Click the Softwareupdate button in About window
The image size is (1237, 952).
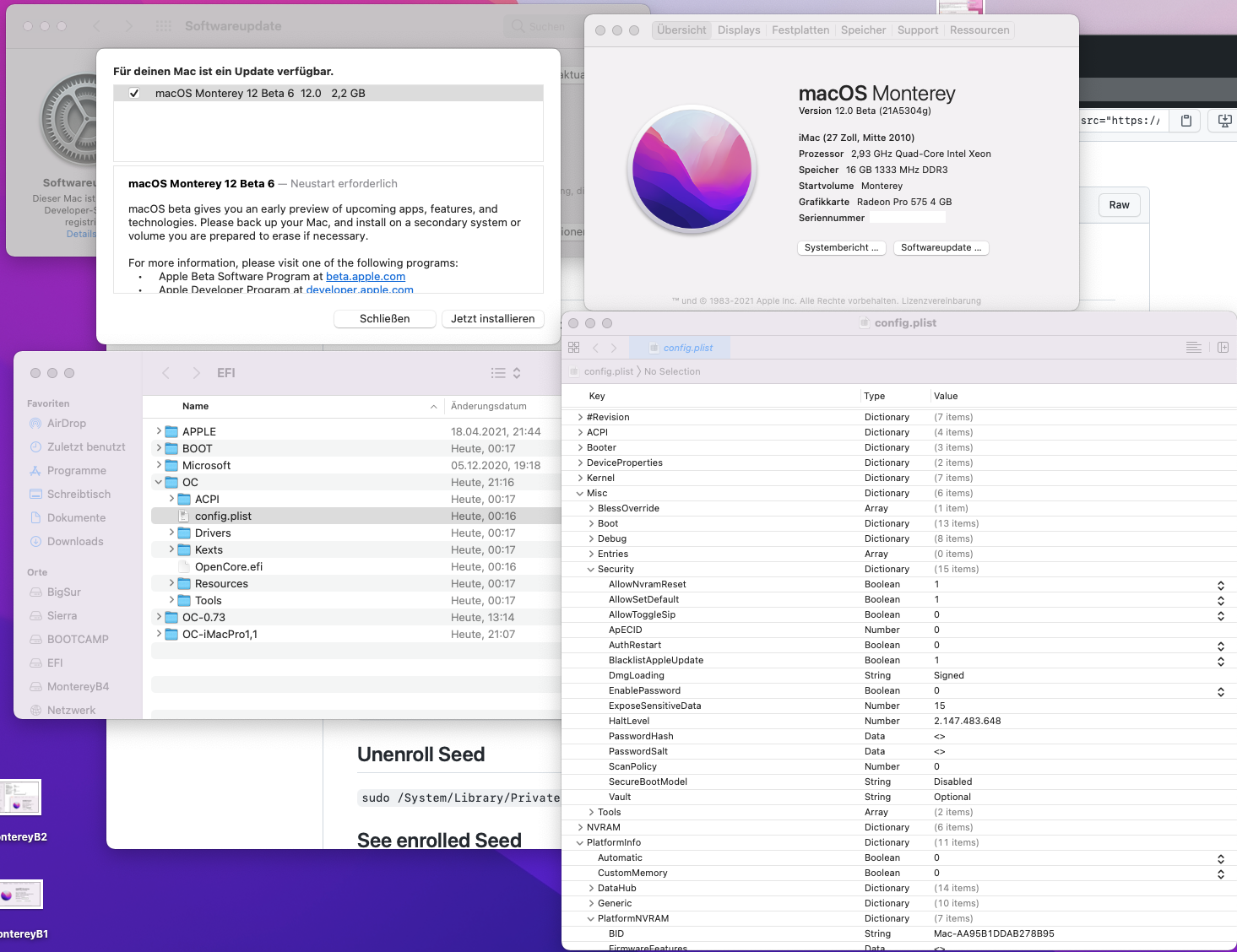coord(941,248)
